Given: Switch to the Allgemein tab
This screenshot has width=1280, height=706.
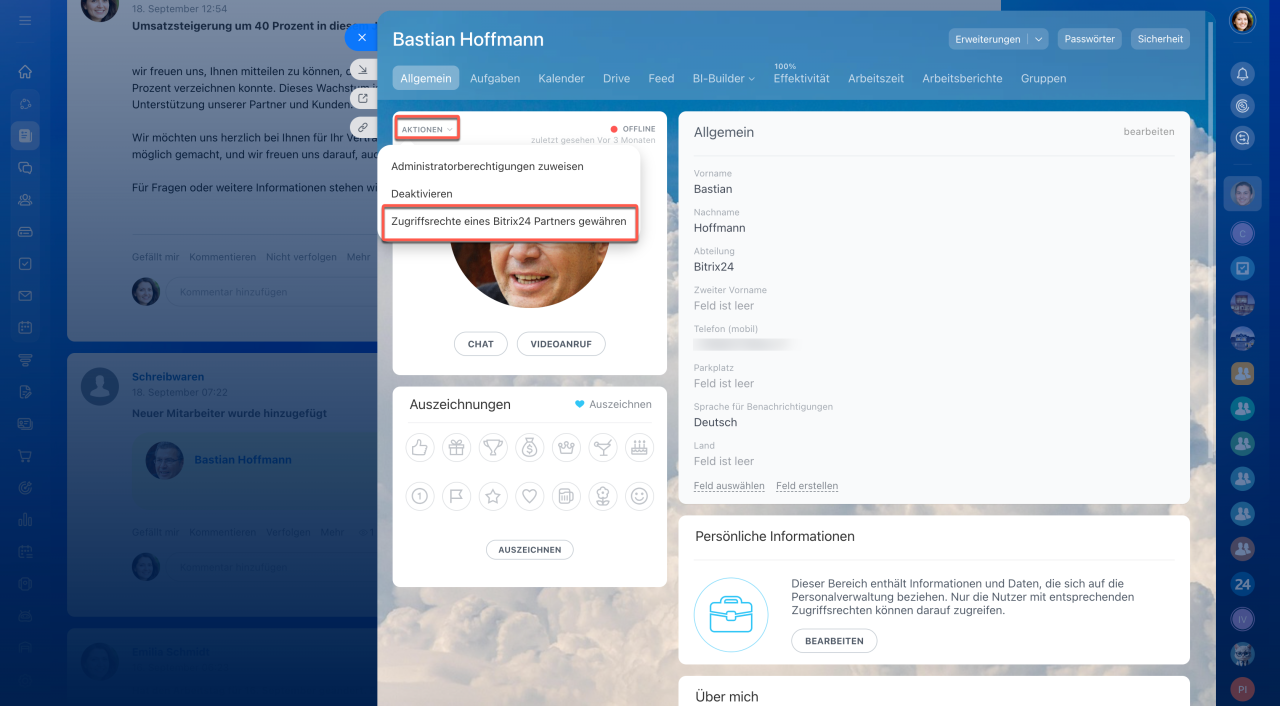Looking at the screenshot, I should 425,78.
